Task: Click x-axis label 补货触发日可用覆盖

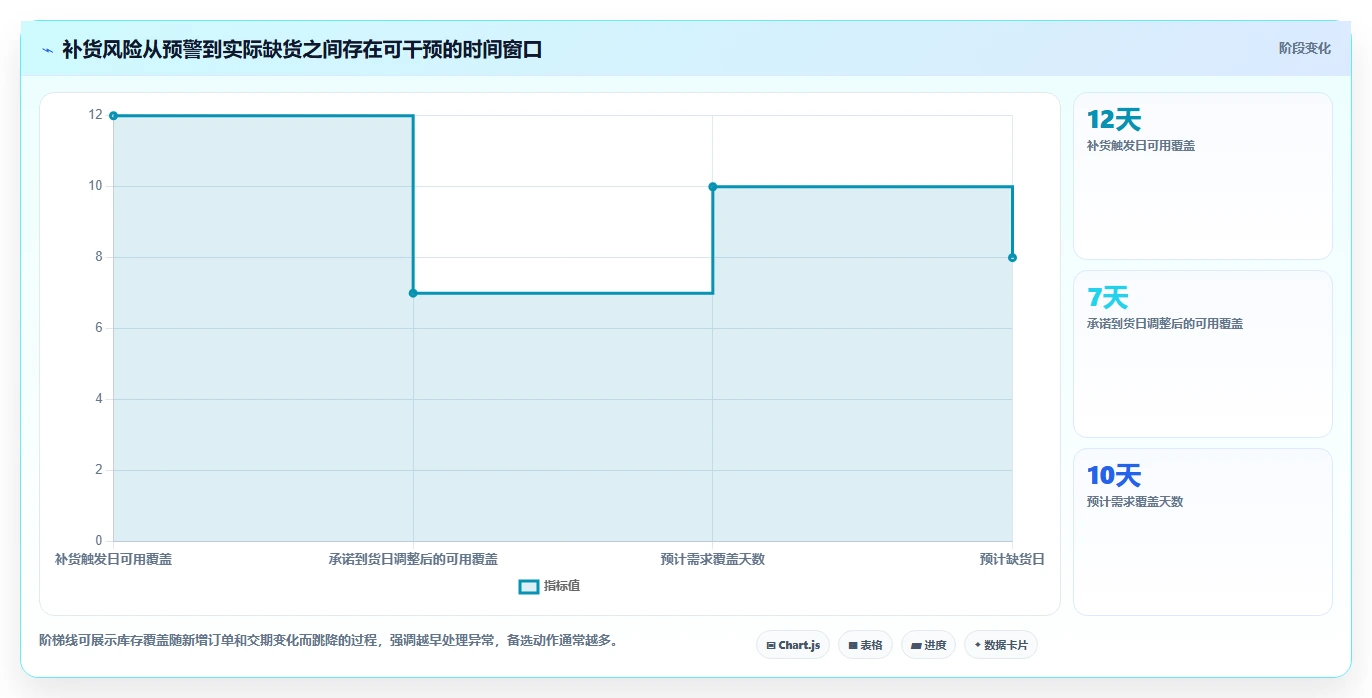Action: point(113,559)
